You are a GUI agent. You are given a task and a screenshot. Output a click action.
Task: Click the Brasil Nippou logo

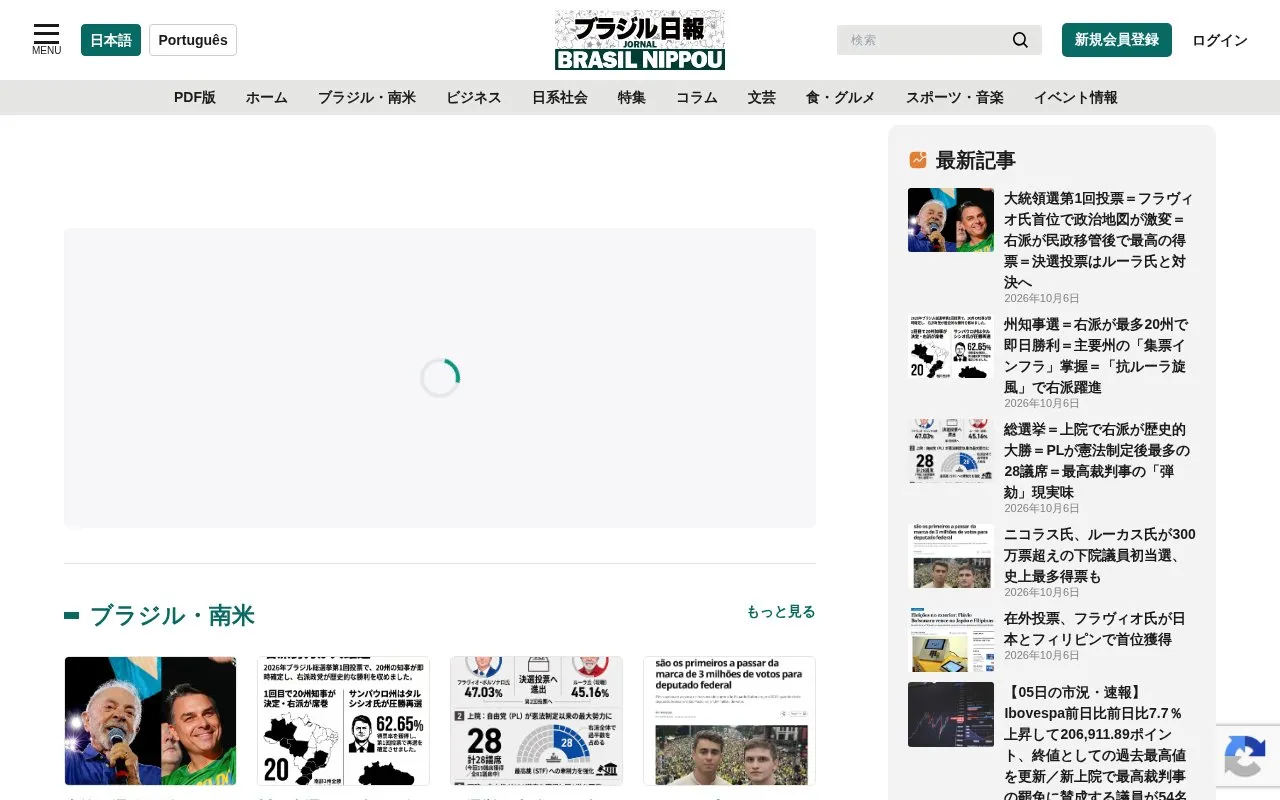pyautogui.click(x=640, y=40)
